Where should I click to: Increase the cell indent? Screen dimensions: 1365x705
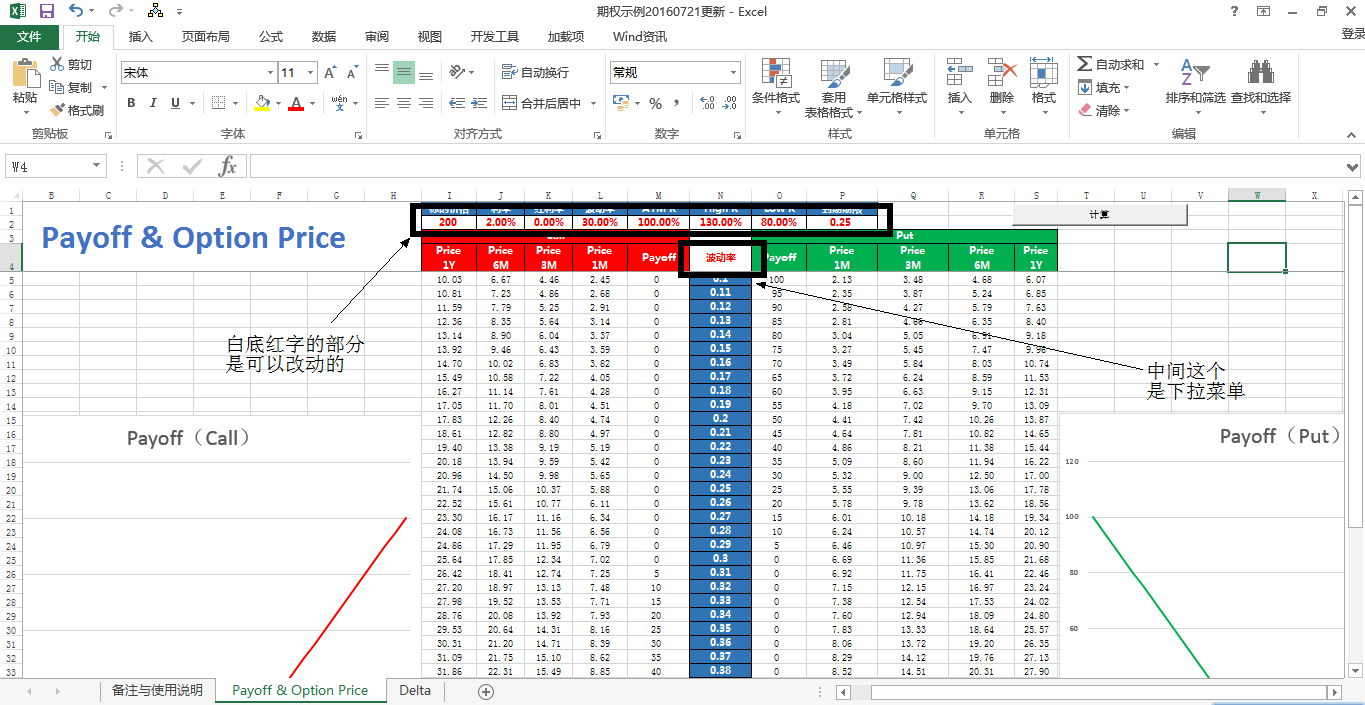tap(479, 103)
